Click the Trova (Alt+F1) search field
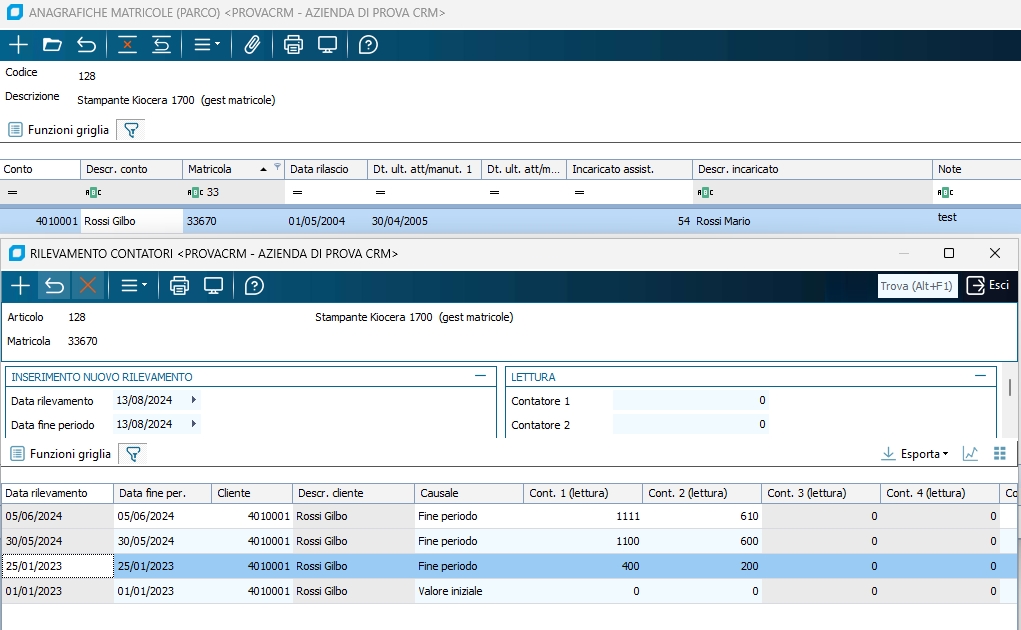 [x=917, y=286]
